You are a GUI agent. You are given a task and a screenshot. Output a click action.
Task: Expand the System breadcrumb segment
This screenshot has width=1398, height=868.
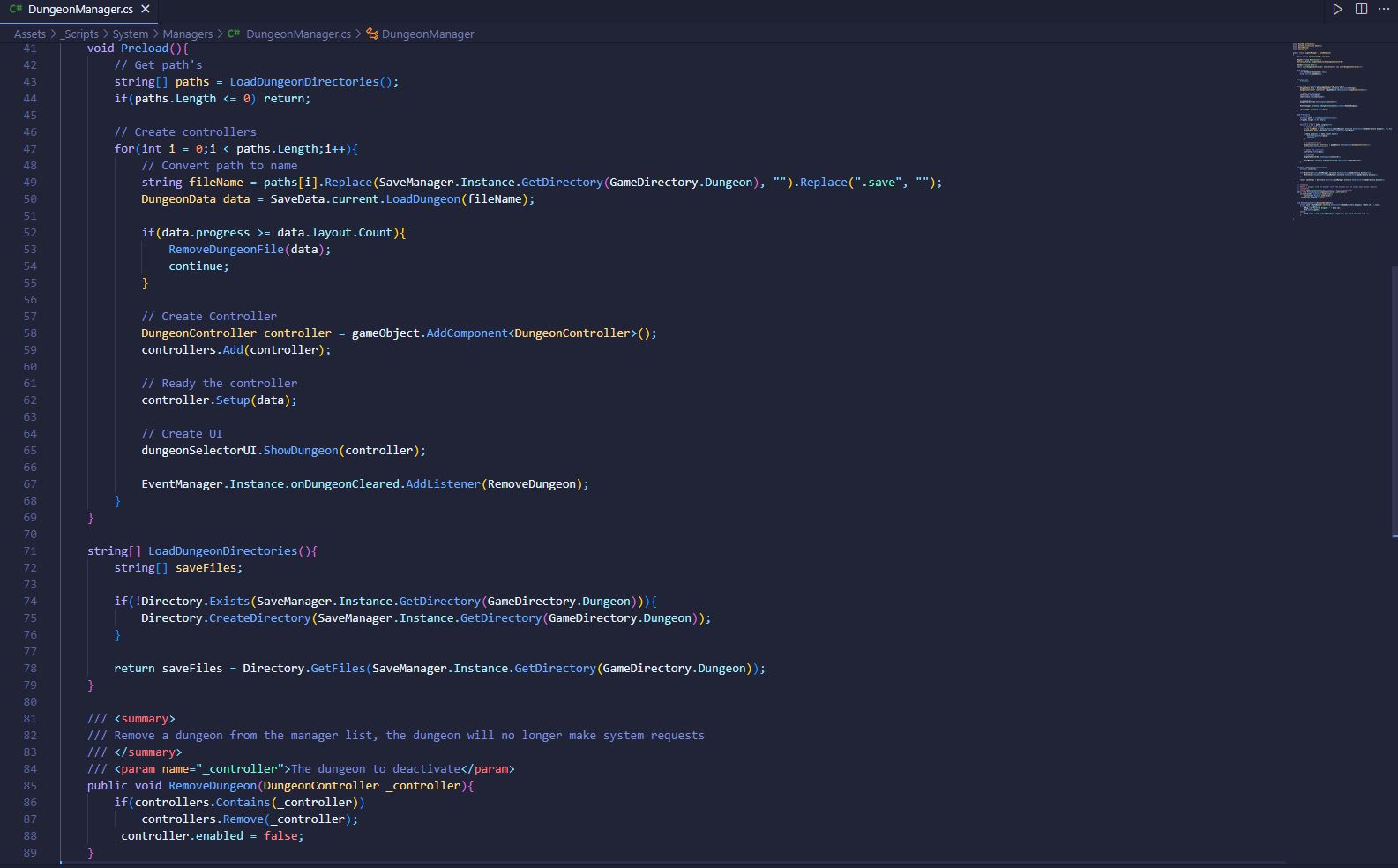(130, 34)
